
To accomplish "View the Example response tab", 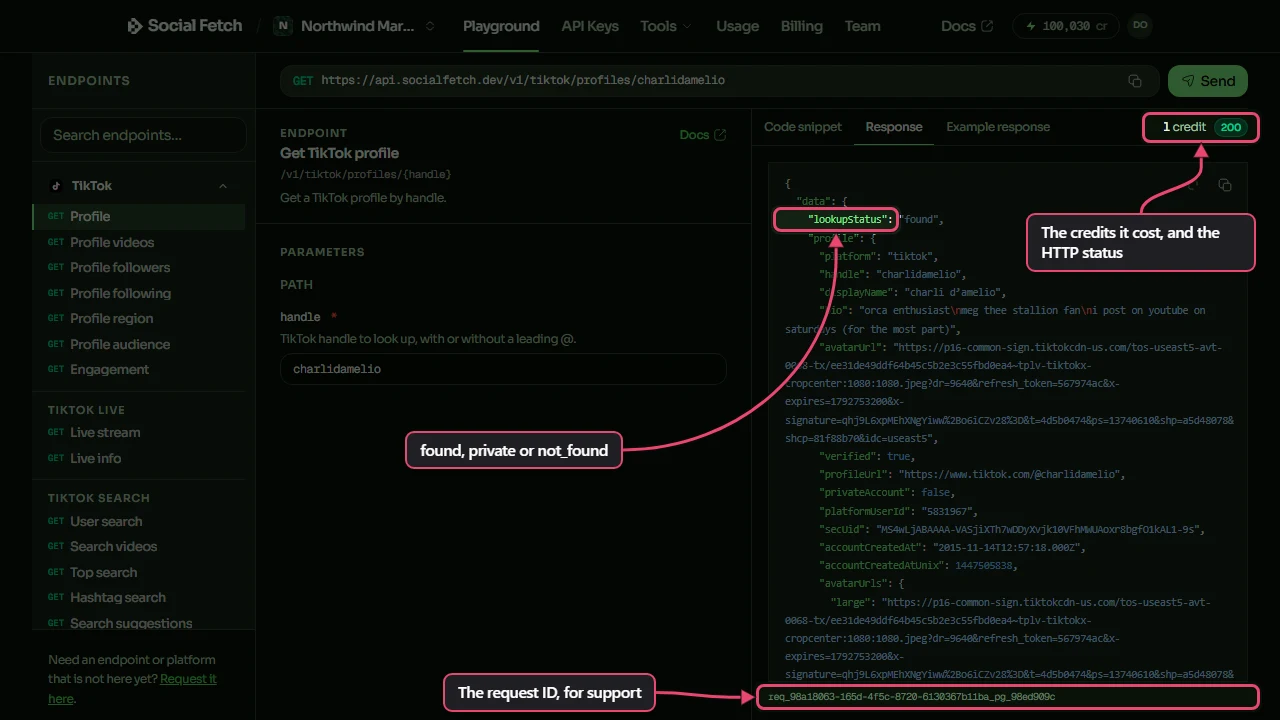I will pyautogui.click(x=998, y=127).
